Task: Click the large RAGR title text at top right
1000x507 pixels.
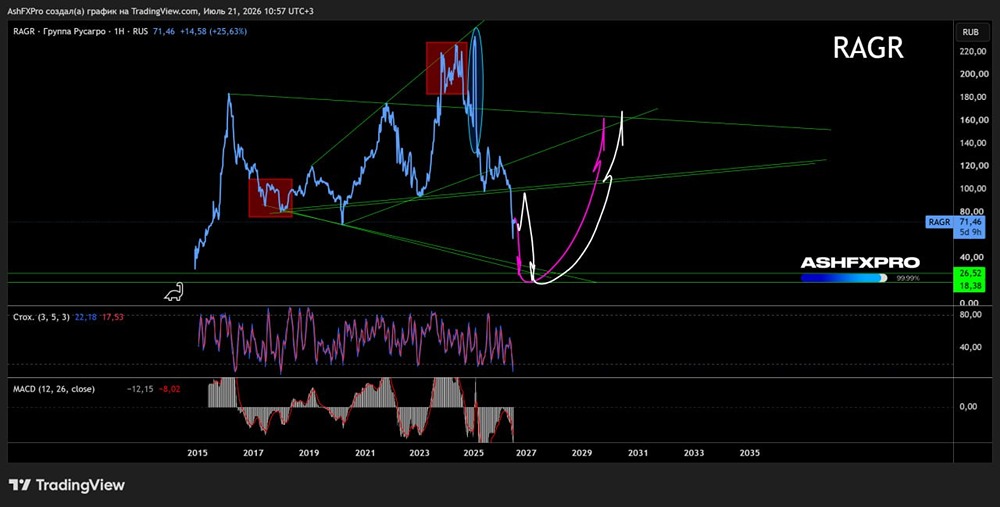Action: 868,48
